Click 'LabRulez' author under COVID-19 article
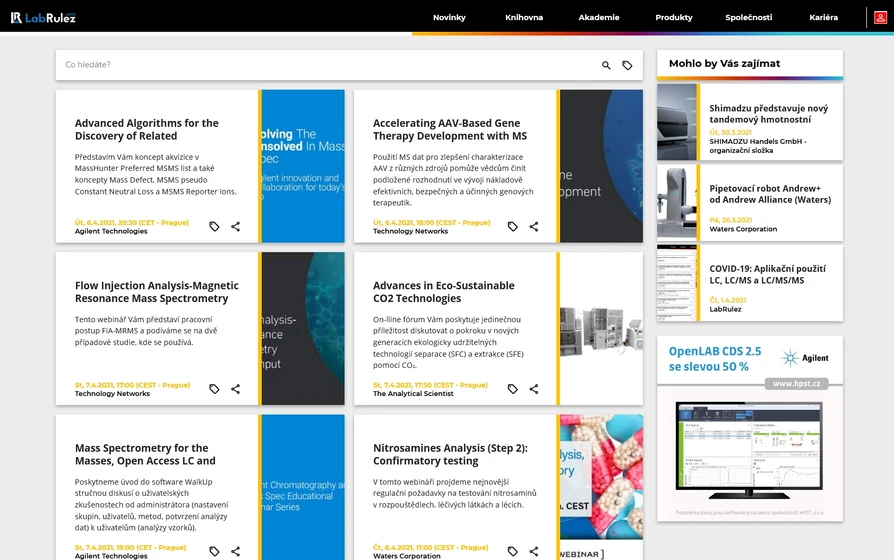The image size is (894, 560). [x=725, y=309]
